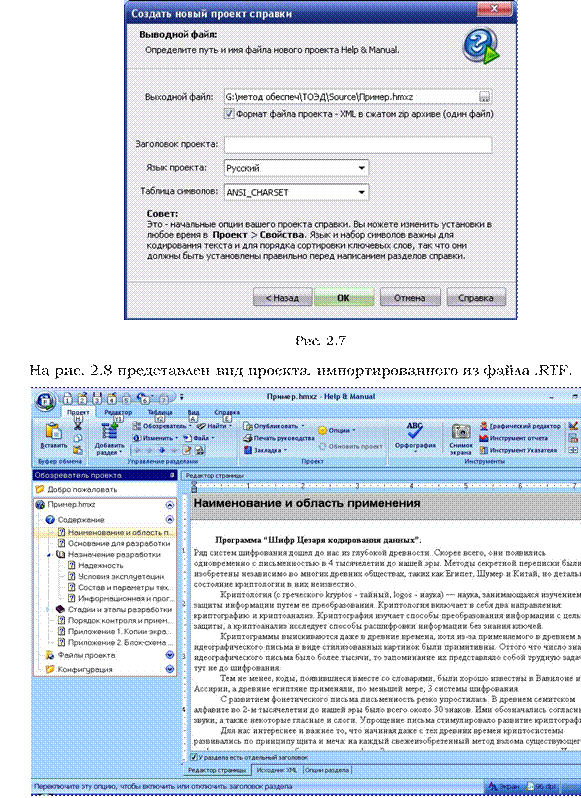The height and width of the screenshot is (798, 581).
Task: Open the Орфография spell check tool
Action: [415, 431]
